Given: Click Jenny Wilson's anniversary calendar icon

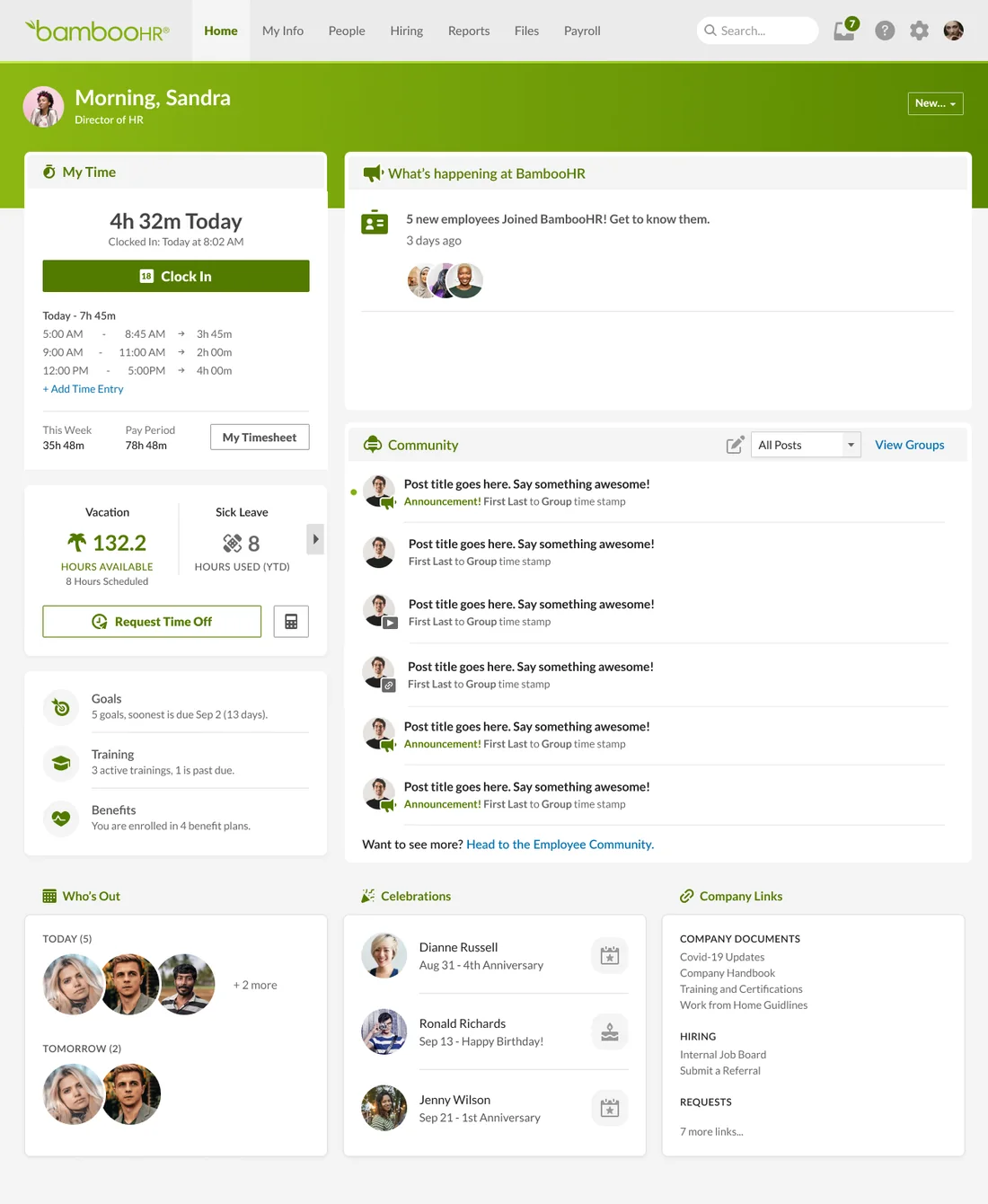Looking at the screenshot, I should [x=610, y=1109].
